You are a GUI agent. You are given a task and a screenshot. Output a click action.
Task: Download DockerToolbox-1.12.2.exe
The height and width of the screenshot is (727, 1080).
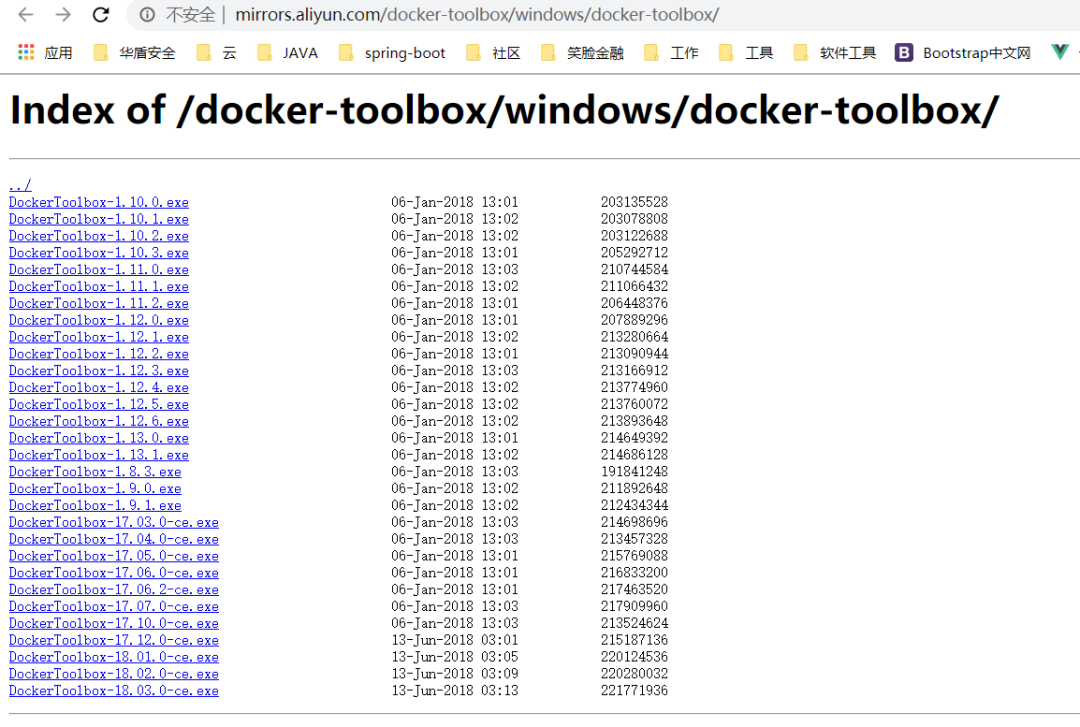point(98,354)
